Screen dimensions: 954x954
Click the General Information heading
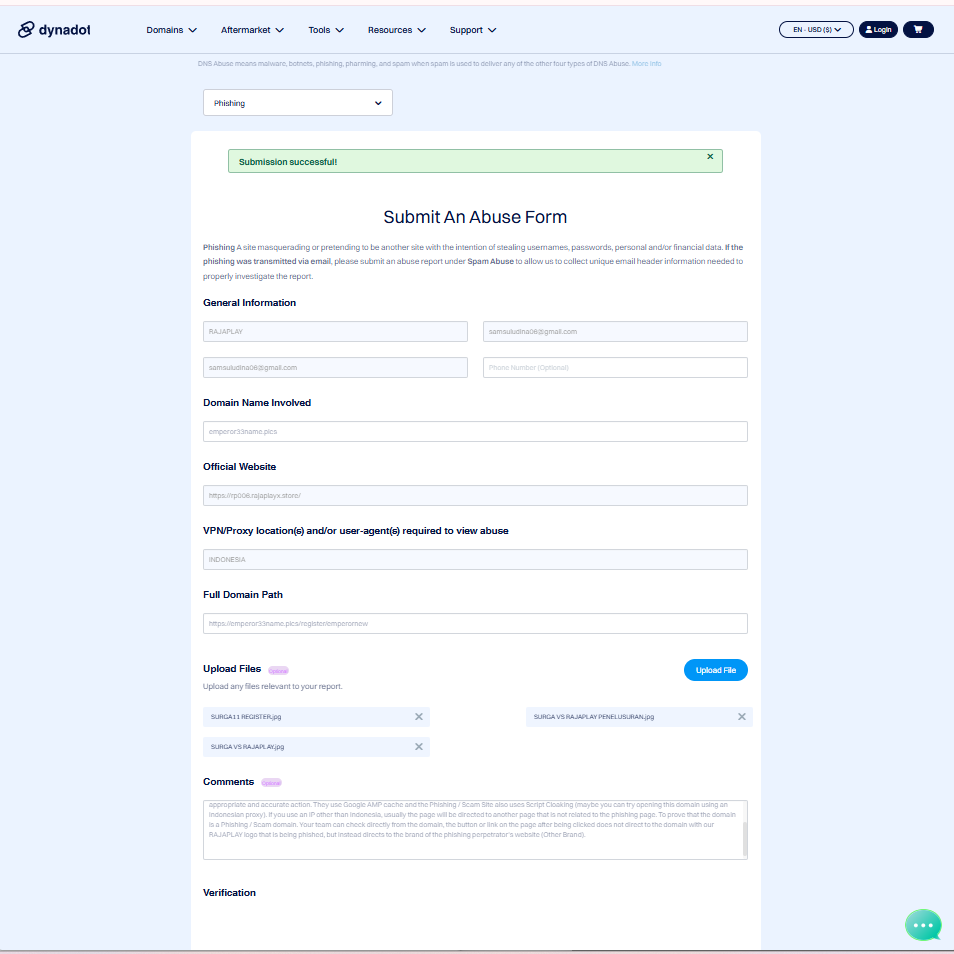(x=249, y=302)
